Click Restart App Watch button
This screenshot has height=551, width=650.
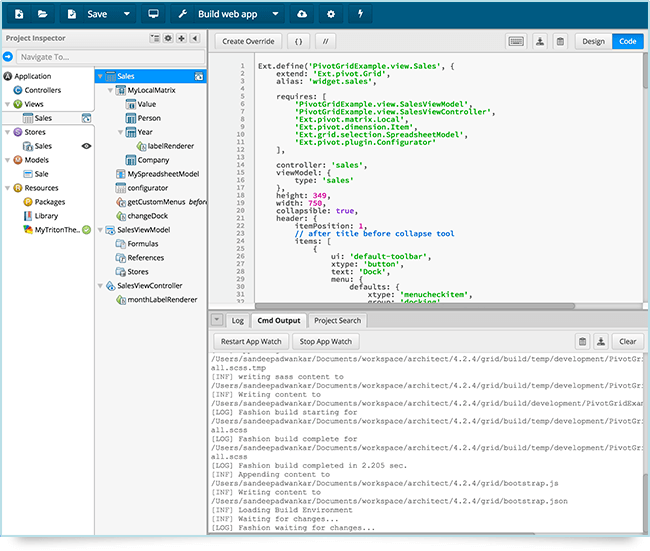click(251, 342)
